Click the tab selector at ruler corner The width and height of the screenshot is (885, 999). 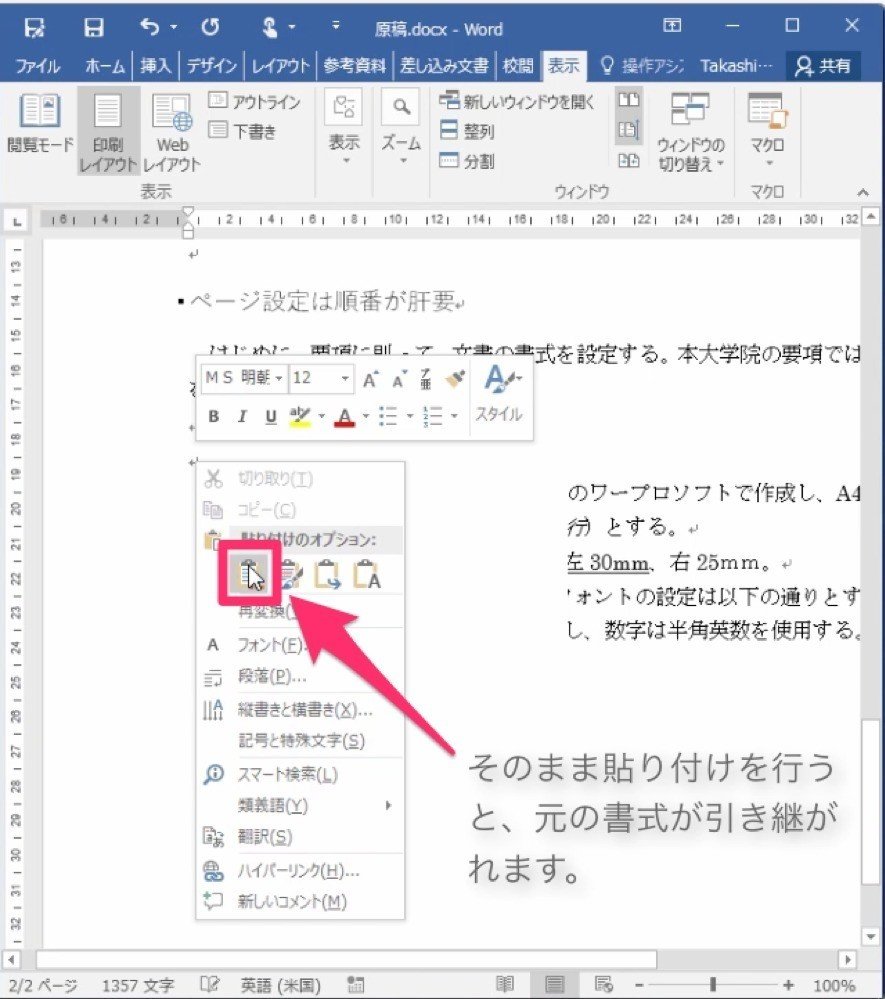click(17, 222)
